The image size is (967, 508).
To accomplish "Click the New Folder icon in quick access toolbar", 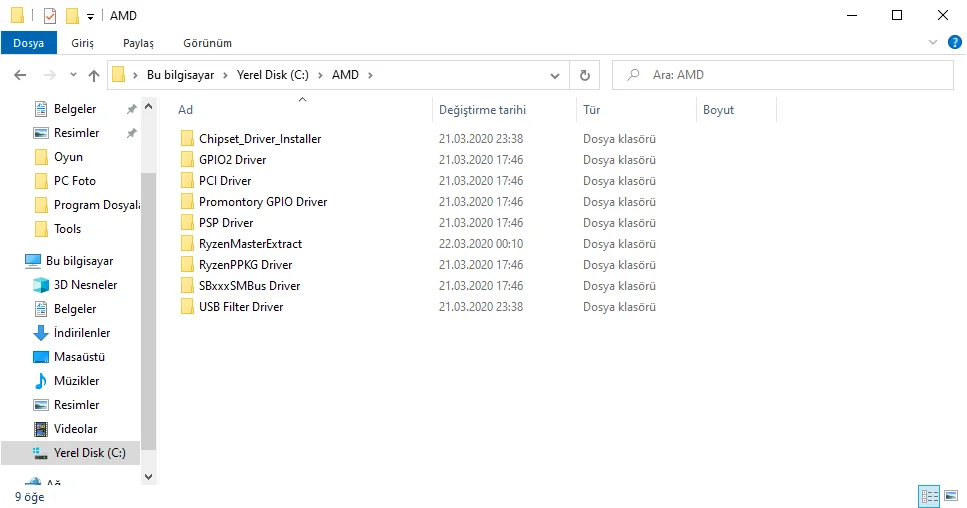I will (x=72, y=15).
